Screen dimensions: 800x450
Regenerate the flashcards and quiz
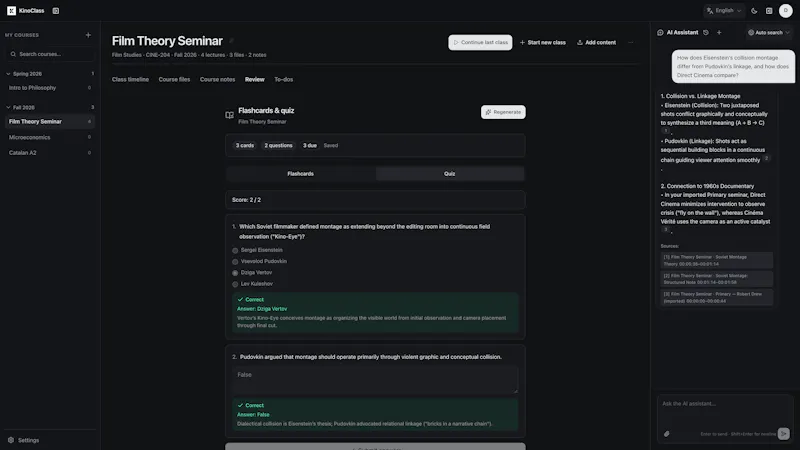click(503, 112)
